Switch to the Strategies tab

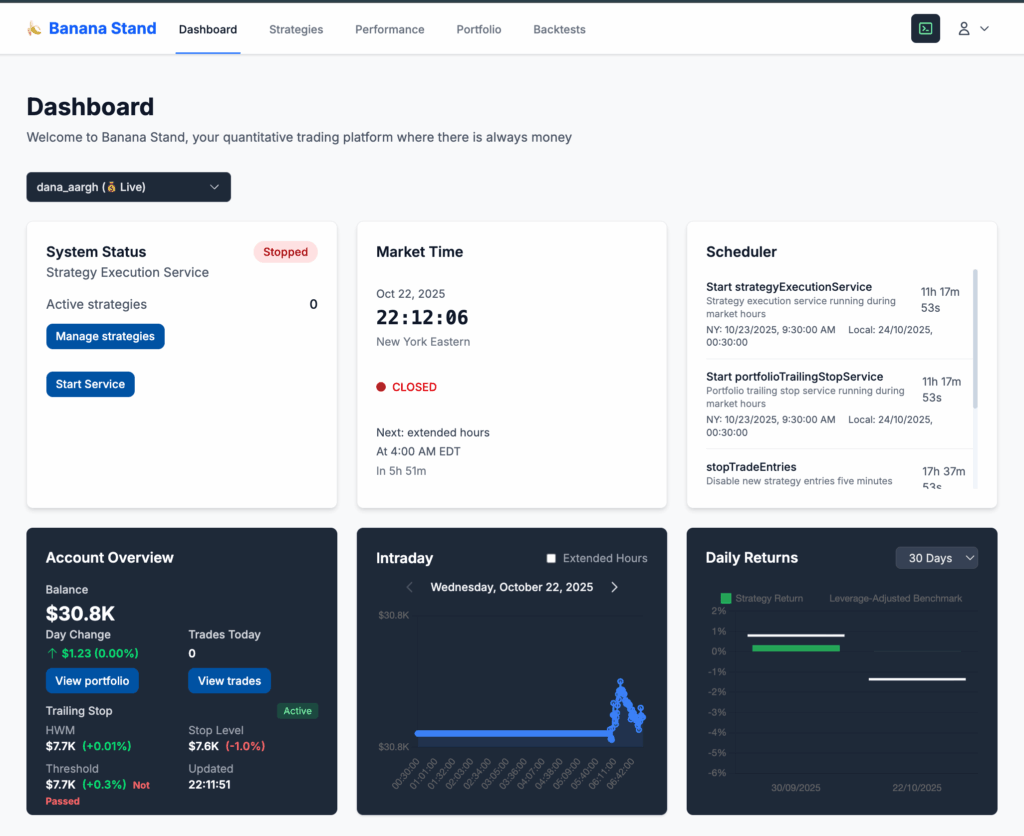pyautogui.click(x=296, y=29)
